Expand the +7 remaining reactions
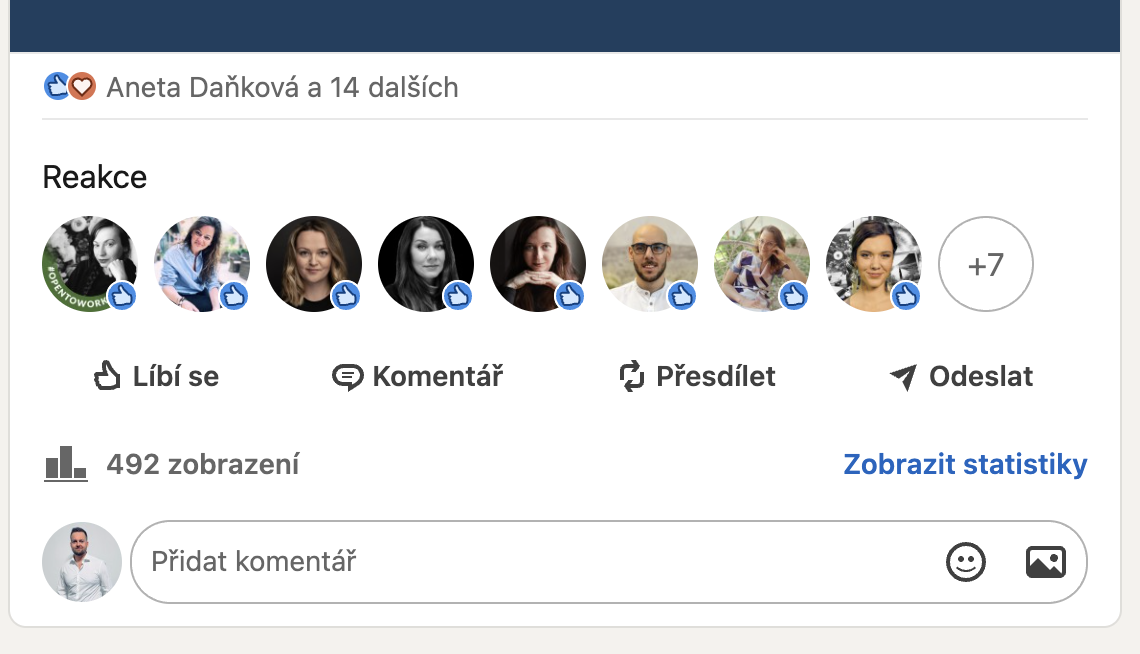 [986, 264]
